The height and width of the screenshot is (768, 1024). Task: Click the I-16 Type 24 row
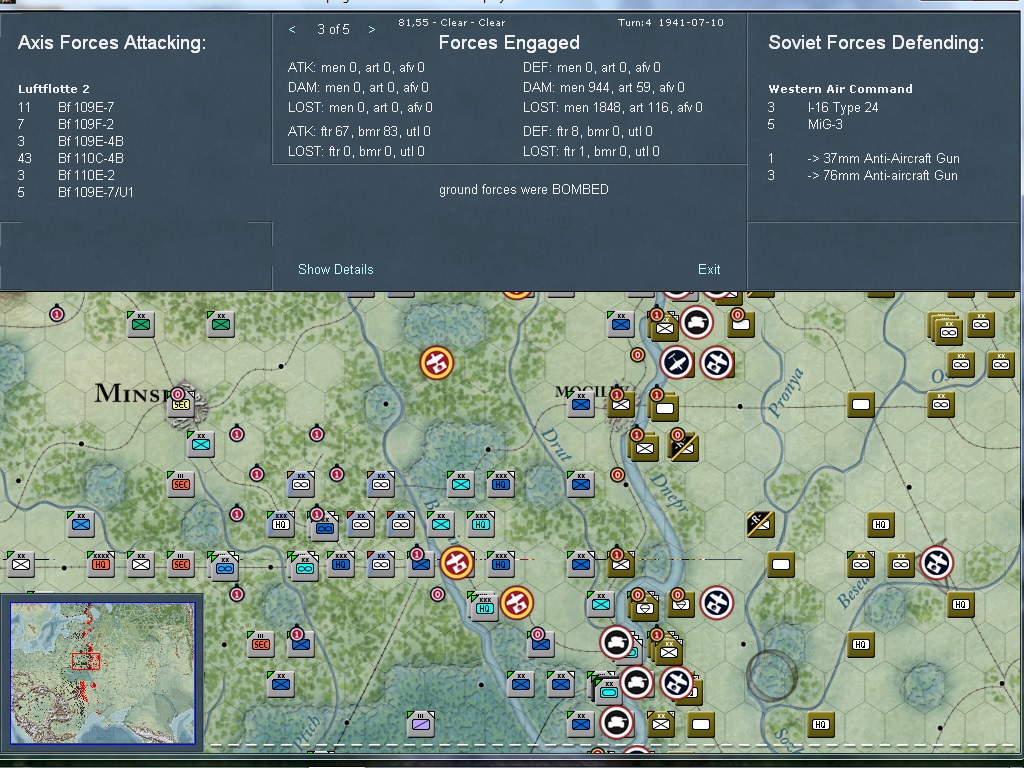pyautogui.click(x=823, y=107)
